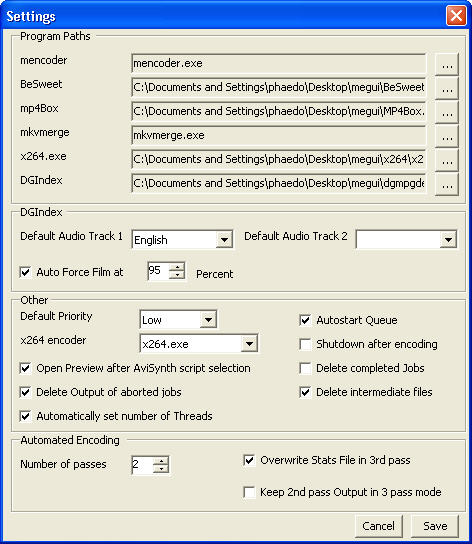Click browse button next to mkvmerge
This screenshot has width=472, height=544.
point(447,136)
